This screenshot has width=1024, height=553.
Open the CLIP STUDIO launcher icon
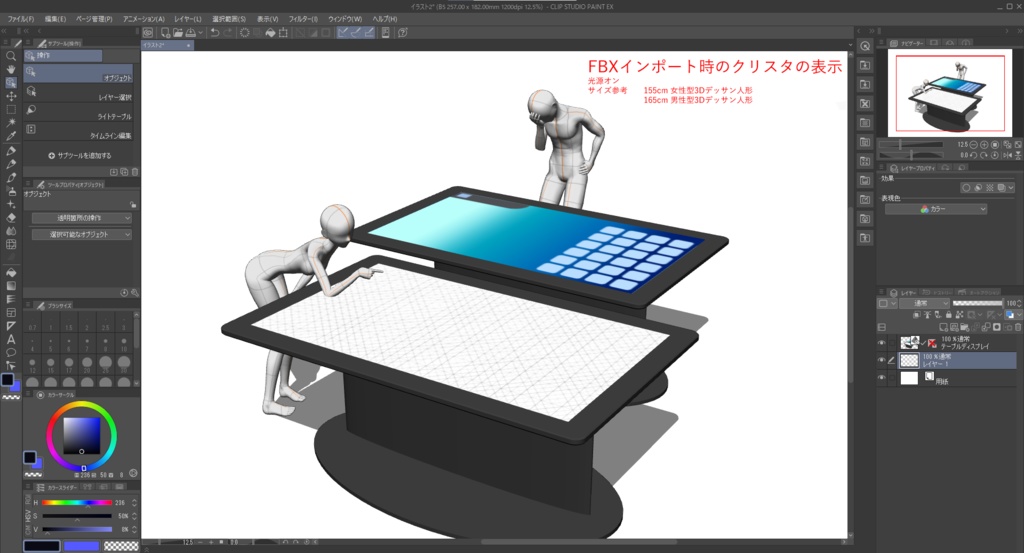point(148,33)
